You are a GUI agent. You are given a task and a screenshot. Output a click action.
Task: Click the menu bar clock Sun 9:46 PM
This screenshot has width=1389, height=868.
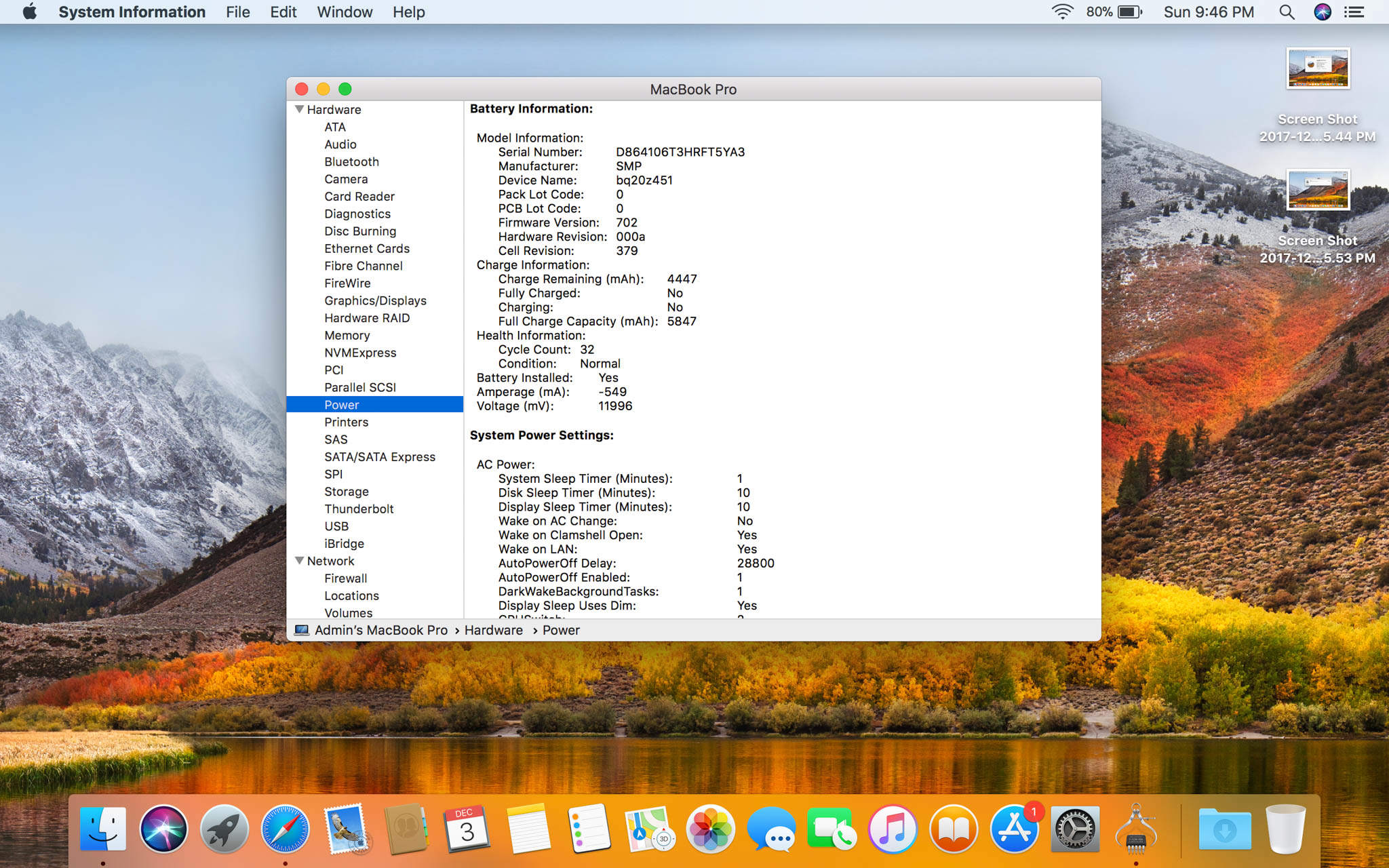pyautogui.click(x=1209, y=12)
